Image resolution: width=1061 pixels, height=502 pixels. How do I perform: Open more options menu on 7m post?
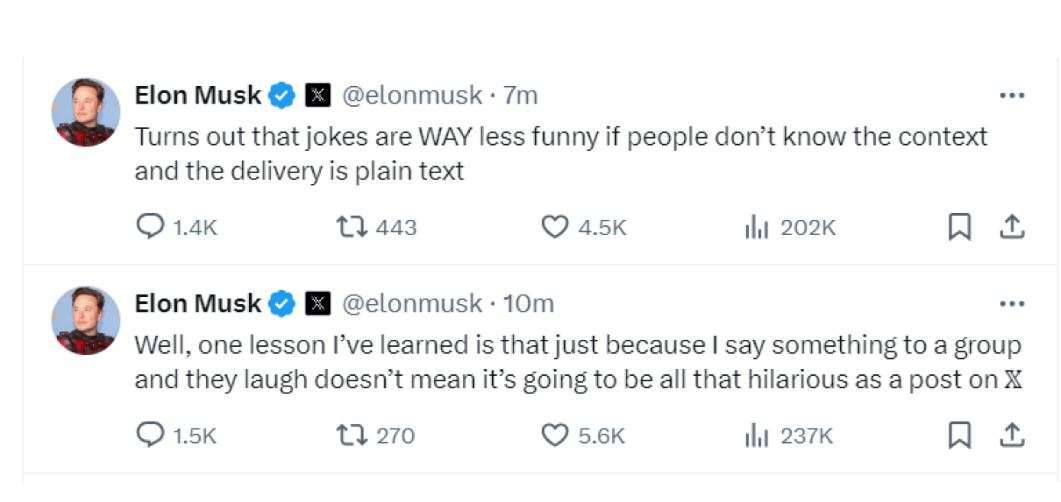click(x=1012, y=96)
